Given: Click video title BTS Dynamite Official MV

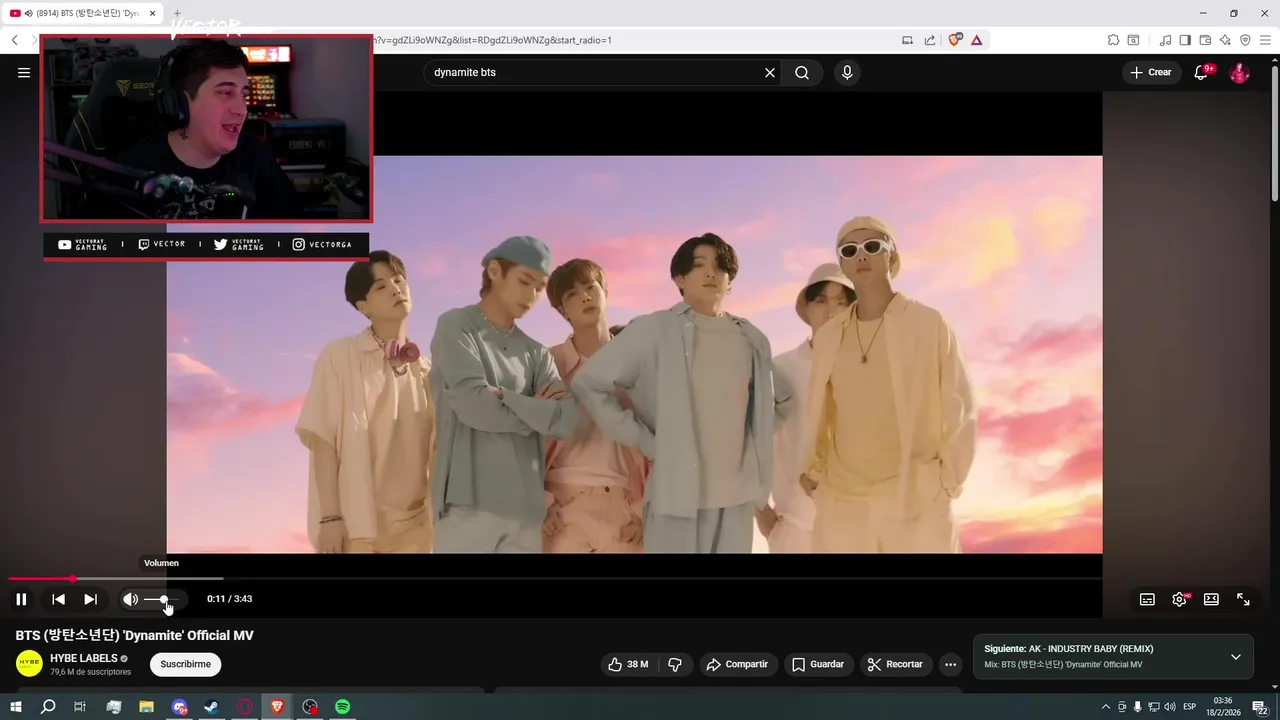Looking at the screenshot, I should [135, 635].
